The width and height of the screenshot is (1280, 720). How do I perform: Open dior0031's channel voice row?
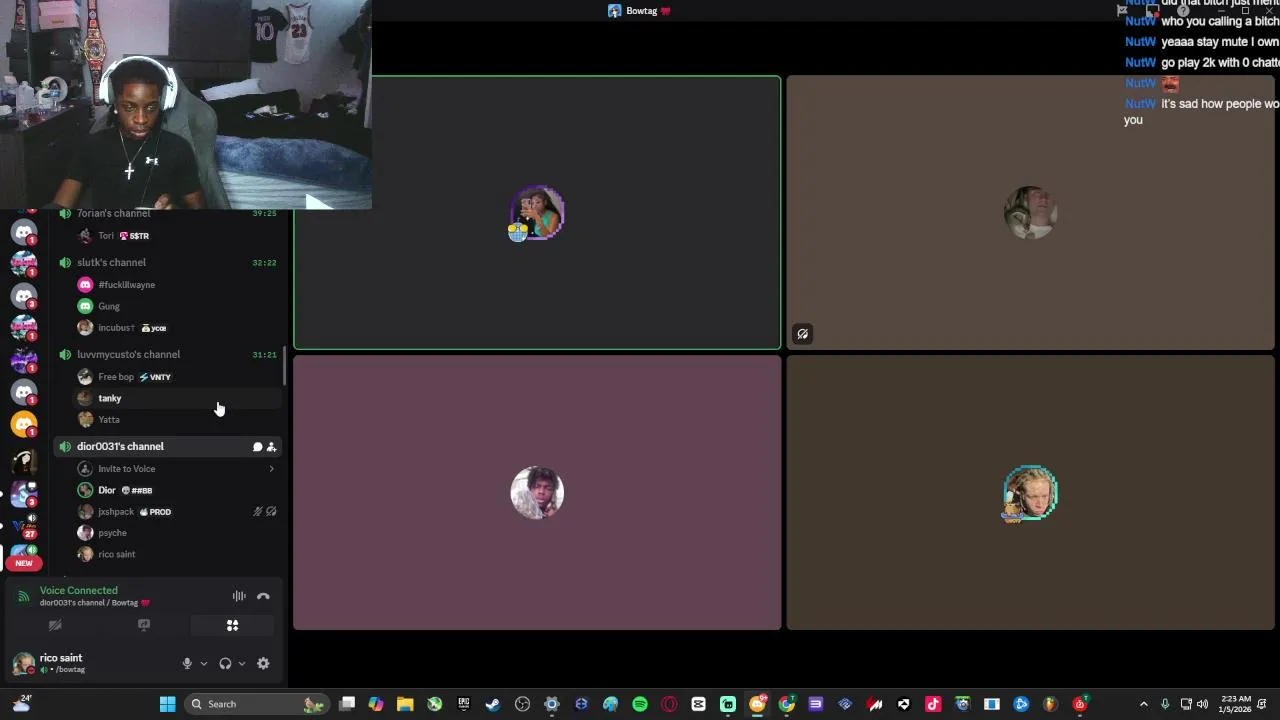tap(168, 447)
